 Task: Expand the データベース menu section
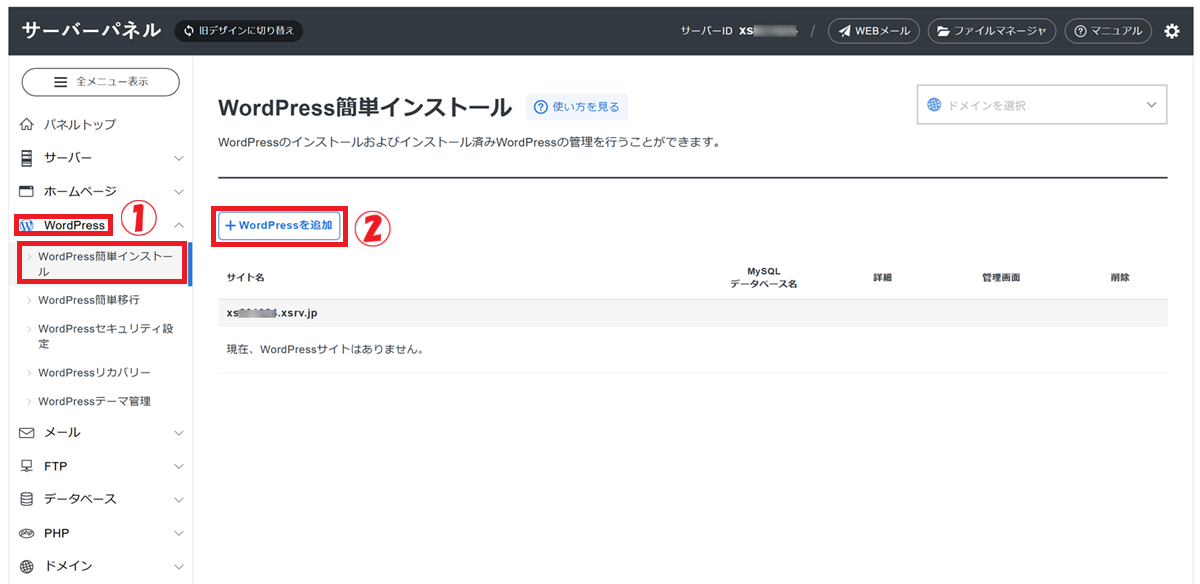coord(99,499)
